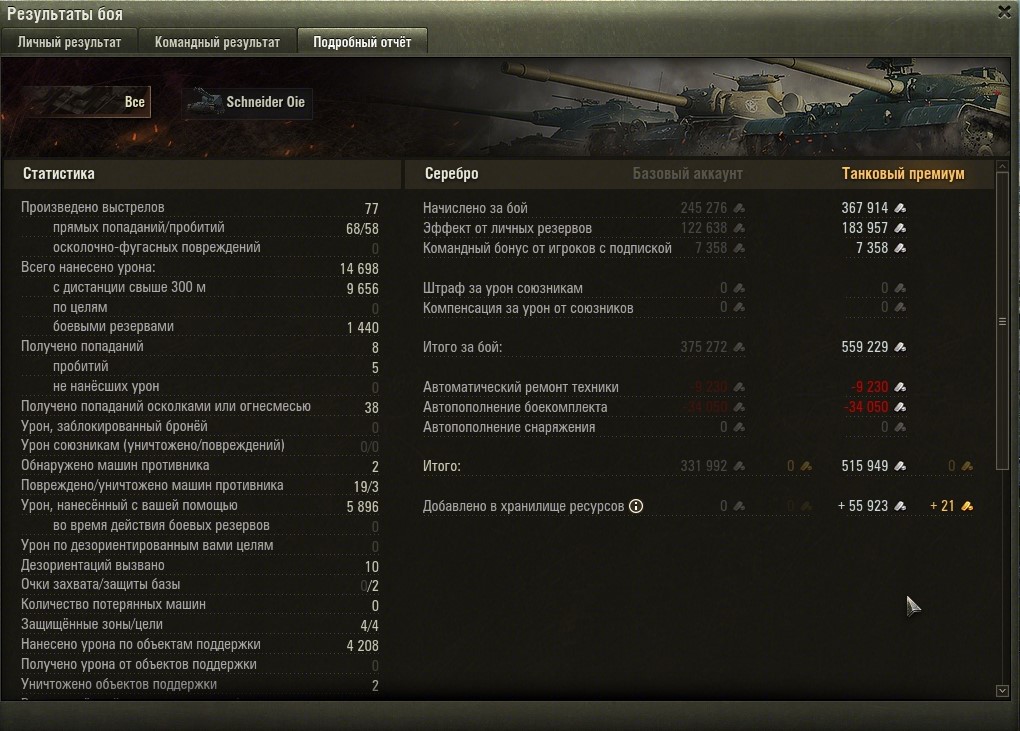Select the Подробный отчёт tab

pos(362,42)
